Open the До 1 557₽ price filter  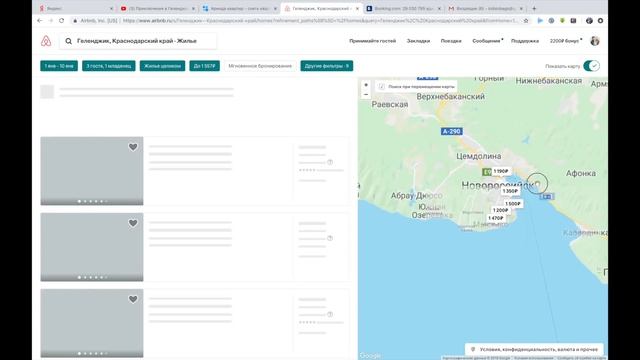[x=204, y=66]
